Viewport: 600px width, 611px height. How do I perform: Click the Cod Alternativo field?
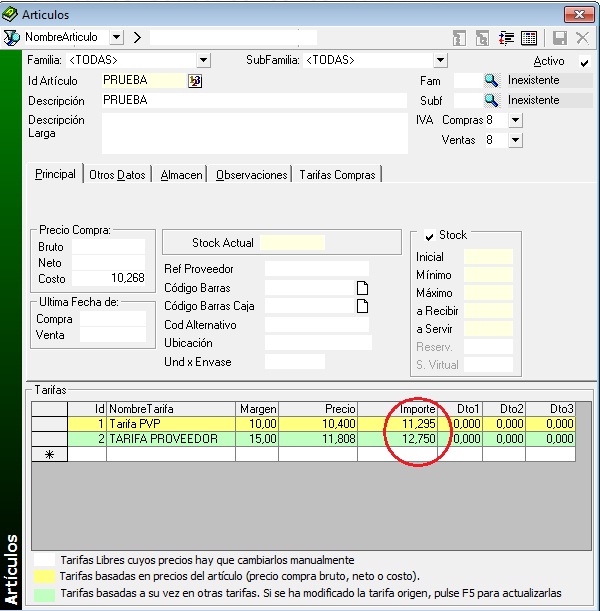[317, 325]
